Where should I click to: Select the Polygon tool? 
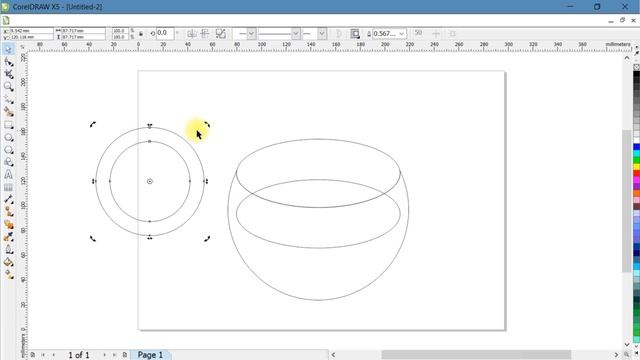[x=8, y=150]
